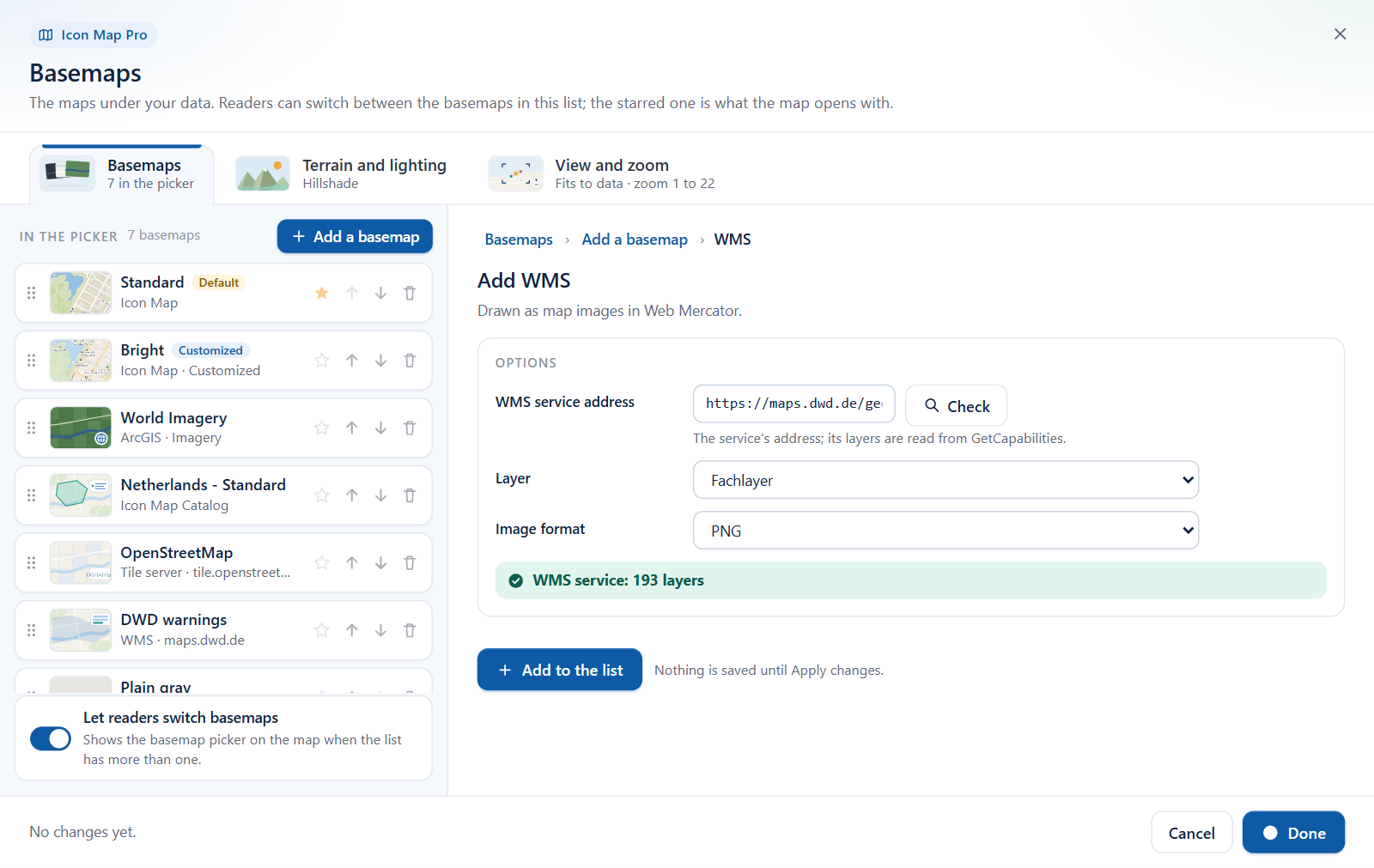Open the Layer dropdown

[x=945, y=480]
